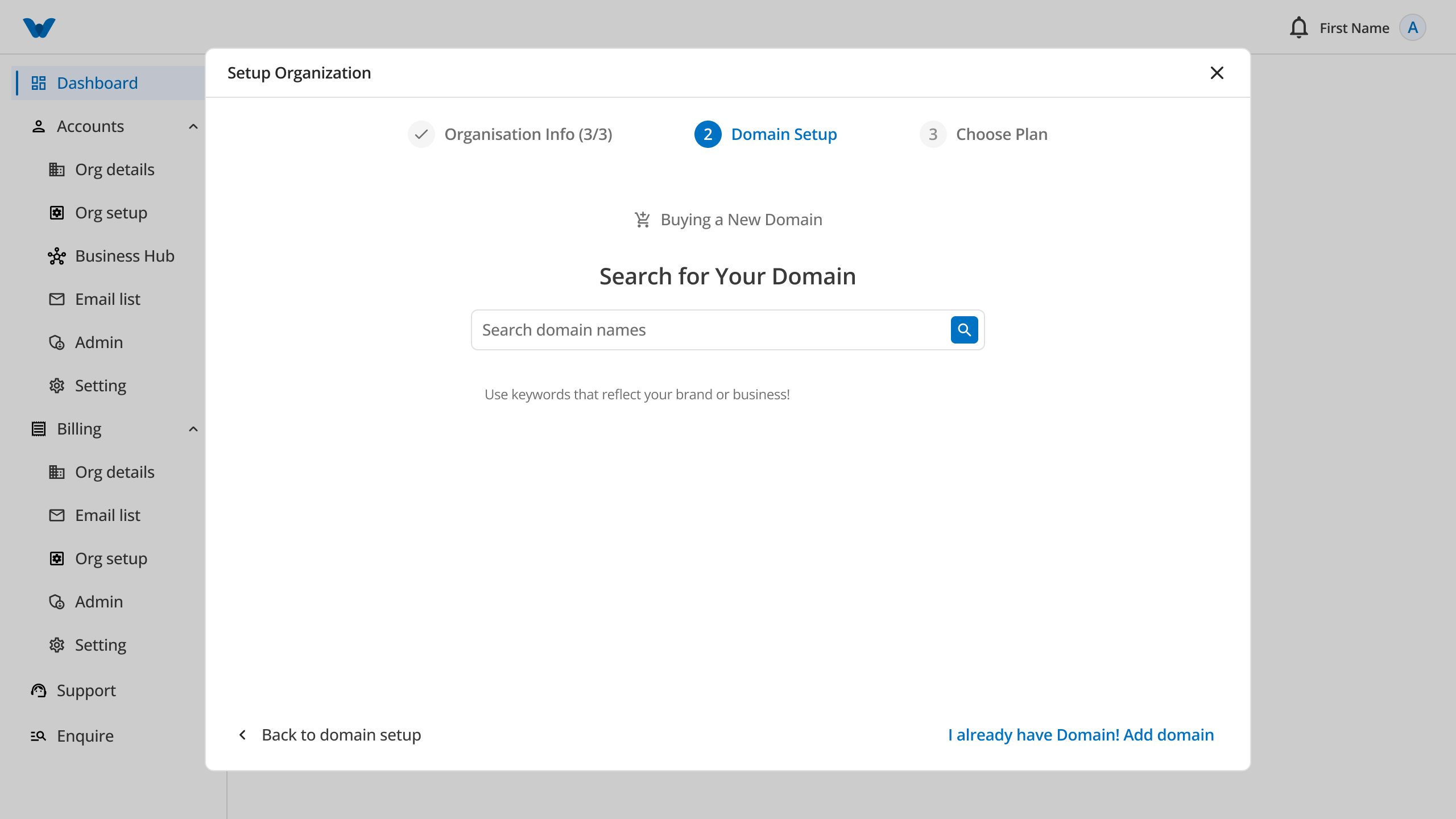Click the Support headset icon
This screenshot has width=1456, height=819.
(x=39, y=690)
